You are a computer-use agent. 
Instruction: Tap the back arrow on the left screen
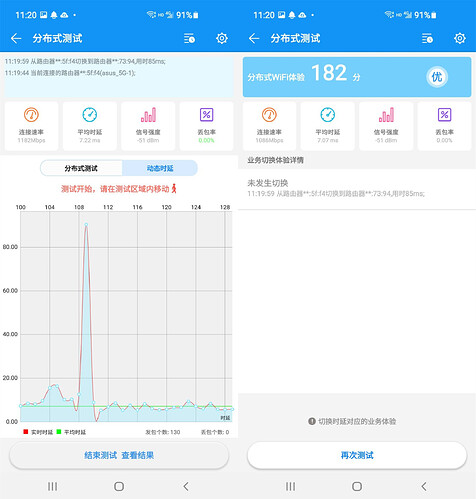[x=16, y=38]
